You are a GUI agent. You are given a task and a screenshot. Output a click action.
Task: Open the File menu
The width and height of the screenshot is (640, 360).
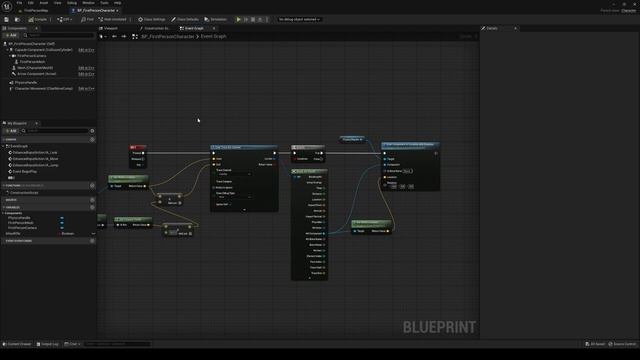[19, 3]
